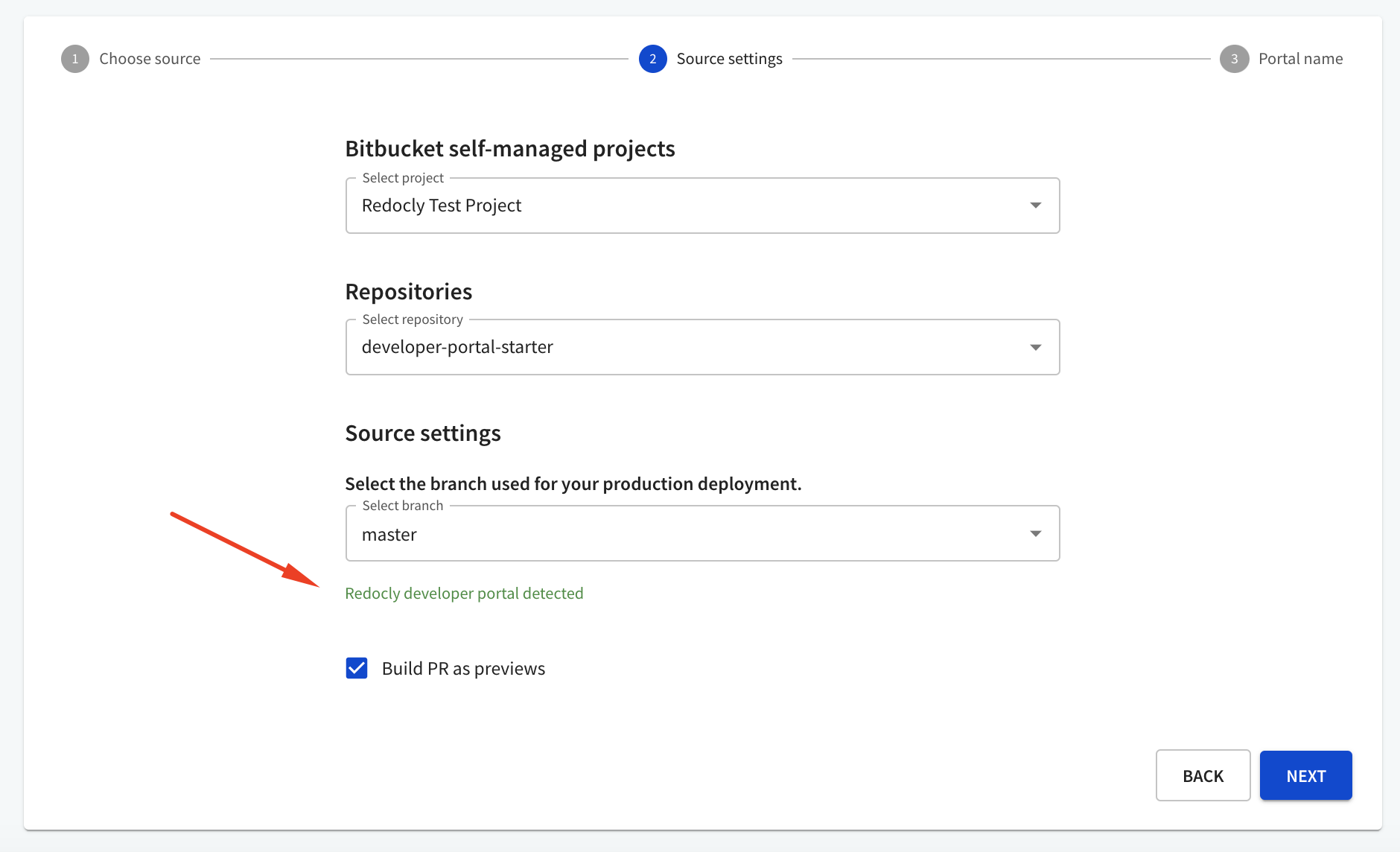
Task: Uncheck the Build PR as previews checkbox
Action: [357, 668]
